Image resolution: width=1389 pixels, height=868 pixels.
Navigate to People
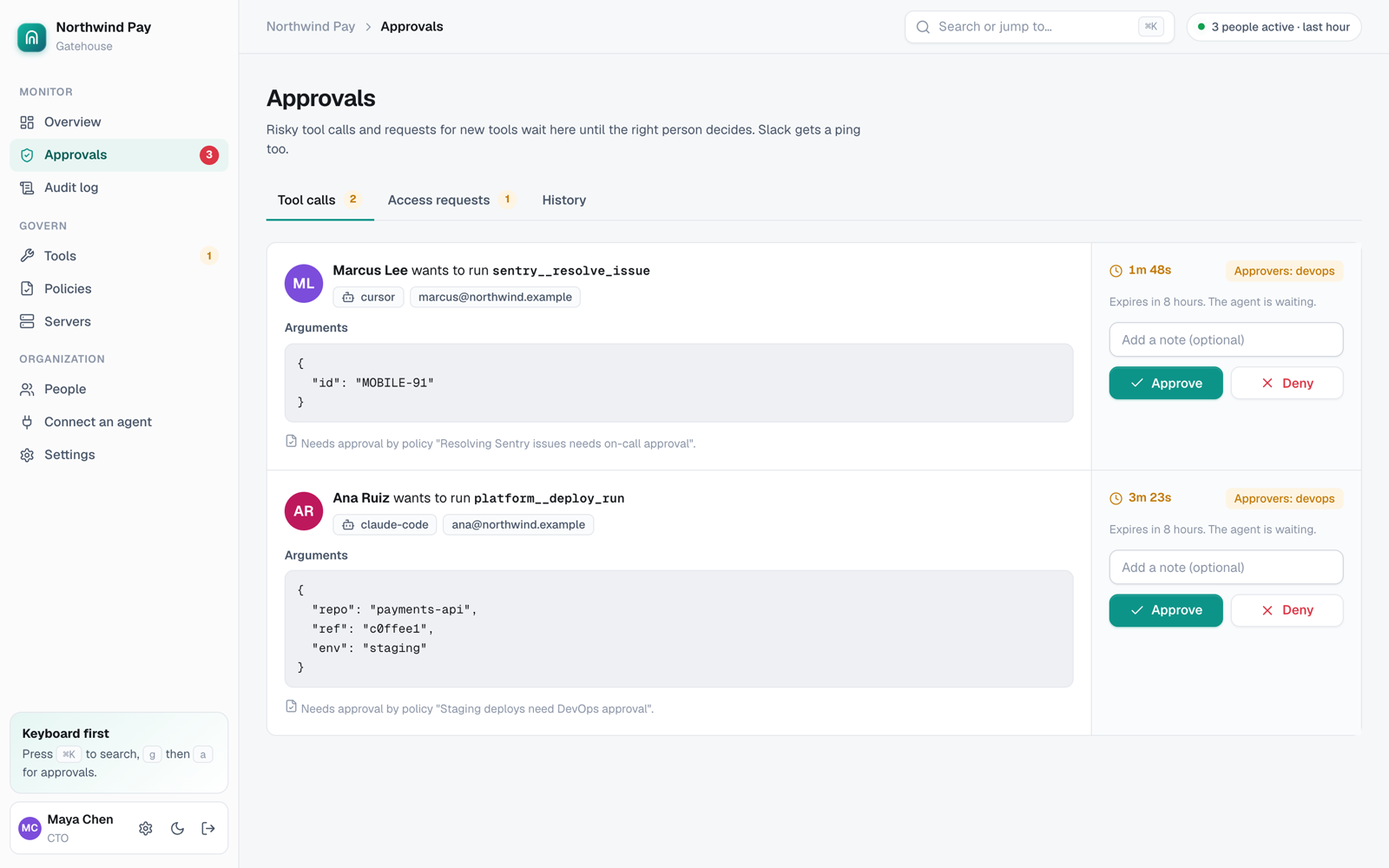(119, 389)
